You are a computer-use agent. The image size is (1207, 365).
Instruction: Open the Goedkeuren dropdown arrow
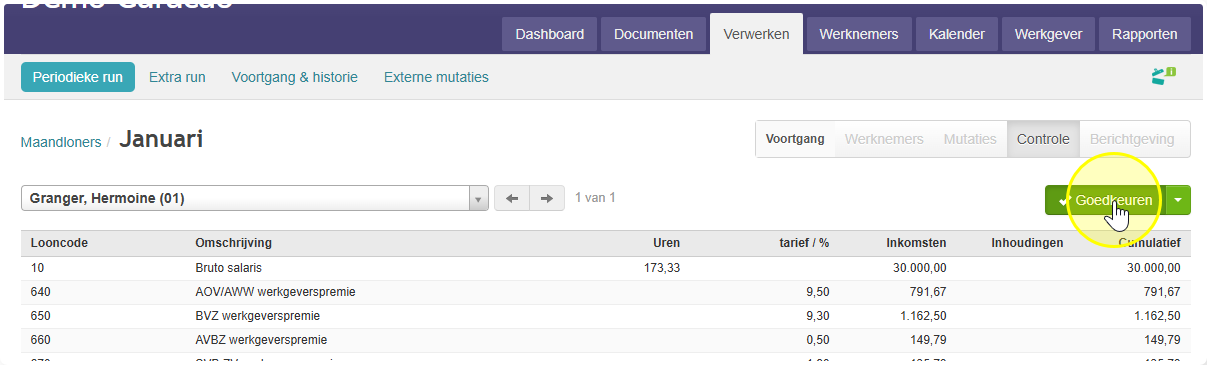[x=1178, y=200]
